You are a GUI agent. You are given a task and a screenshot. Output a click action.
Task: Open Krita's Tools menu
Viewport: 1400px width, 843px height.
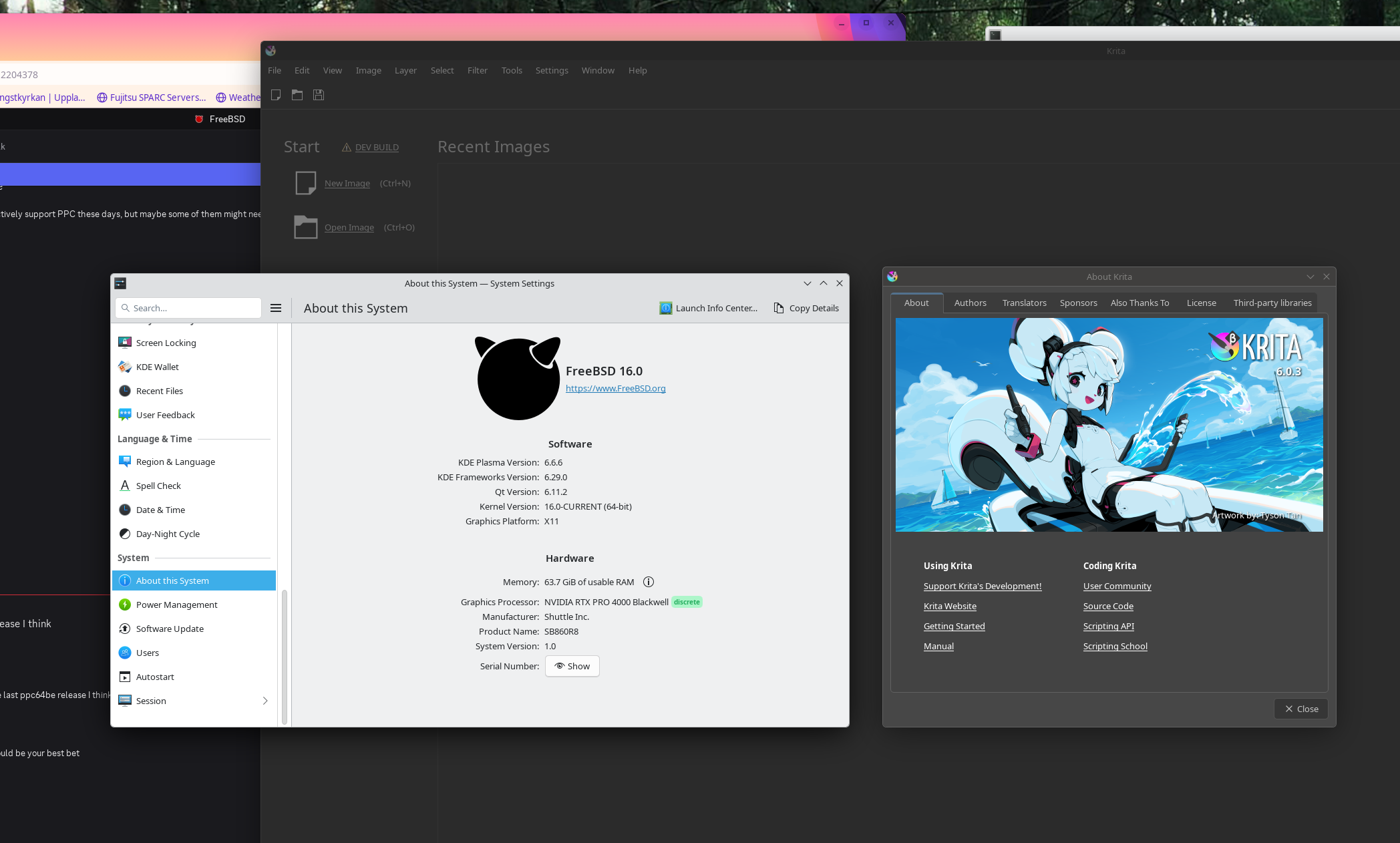pyautogui.click(x=512, y=70)
